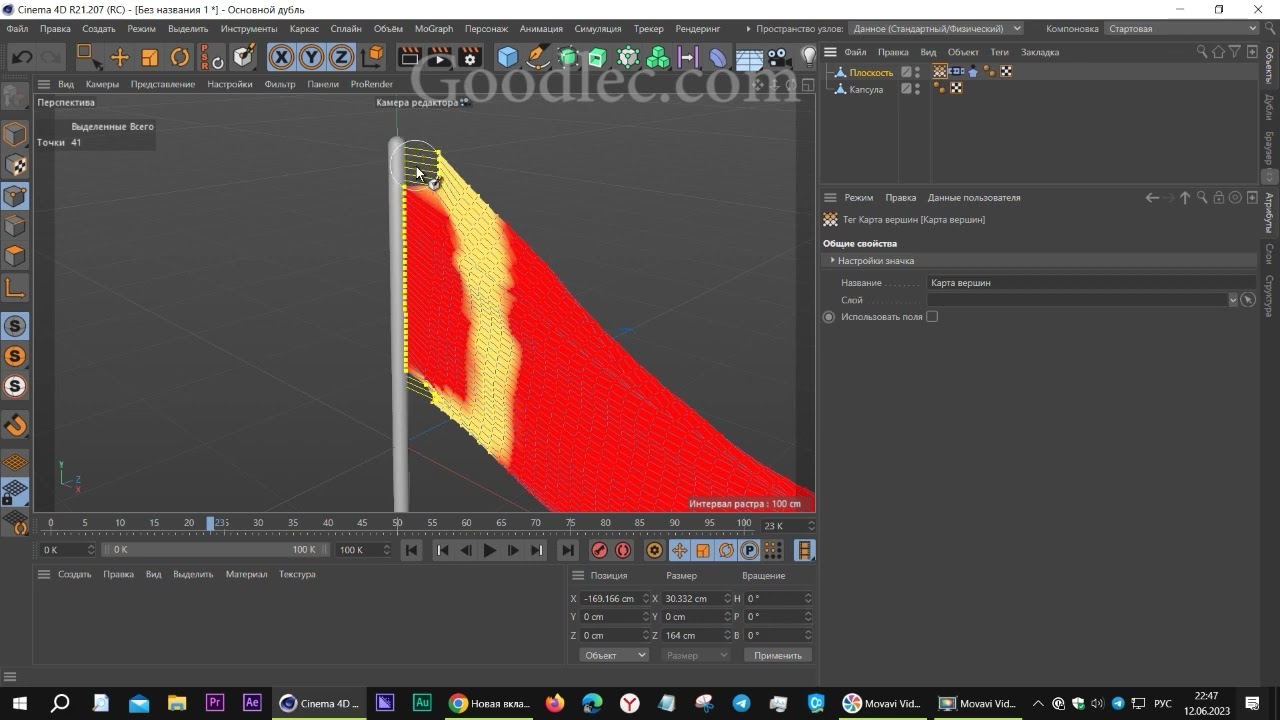Viewport: 1280px width, 720px height.
Task: Open Premiere Pro from the taskbar
Action: point(213,703)
